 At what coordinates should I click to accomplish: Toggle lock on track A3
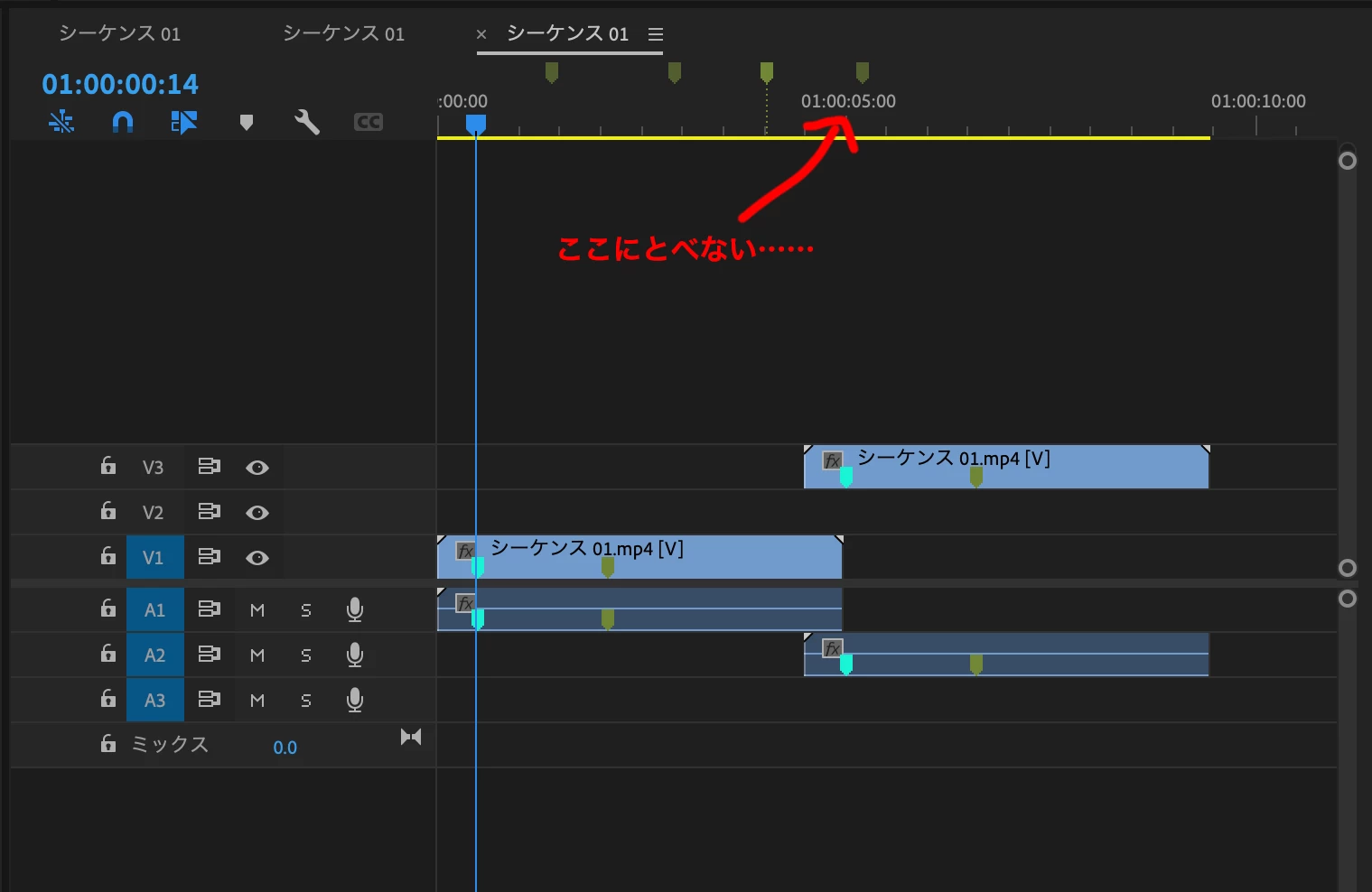click(x=108, y=699)
